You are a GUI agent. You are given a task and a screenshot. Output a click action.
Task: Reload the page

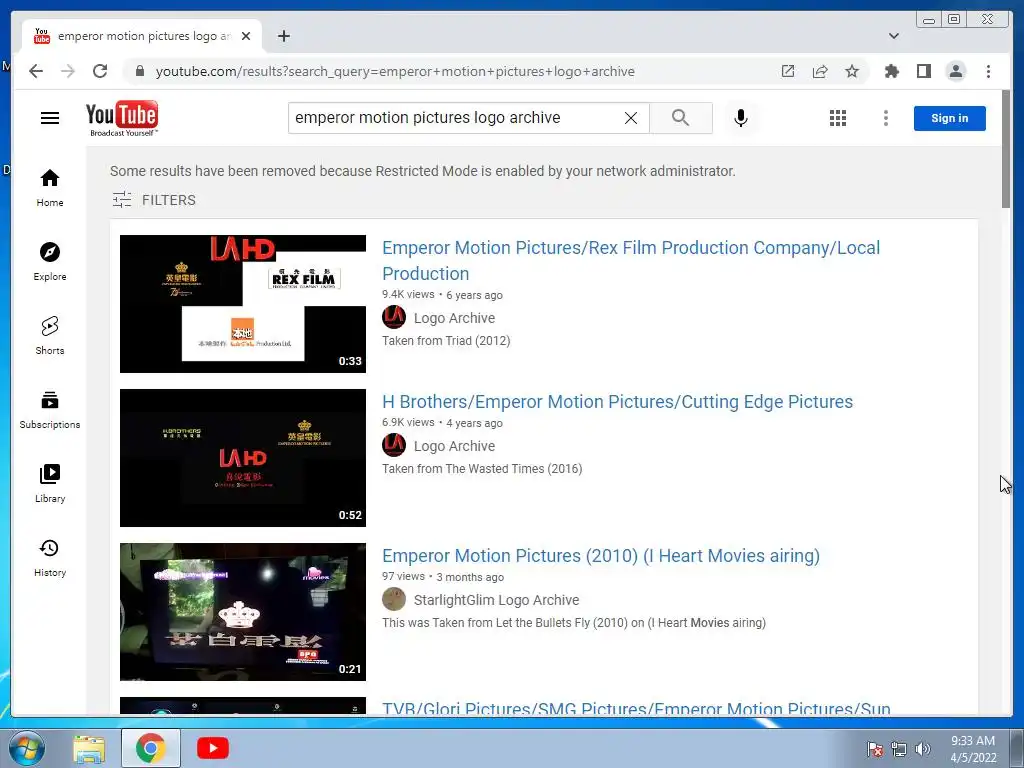100,71
